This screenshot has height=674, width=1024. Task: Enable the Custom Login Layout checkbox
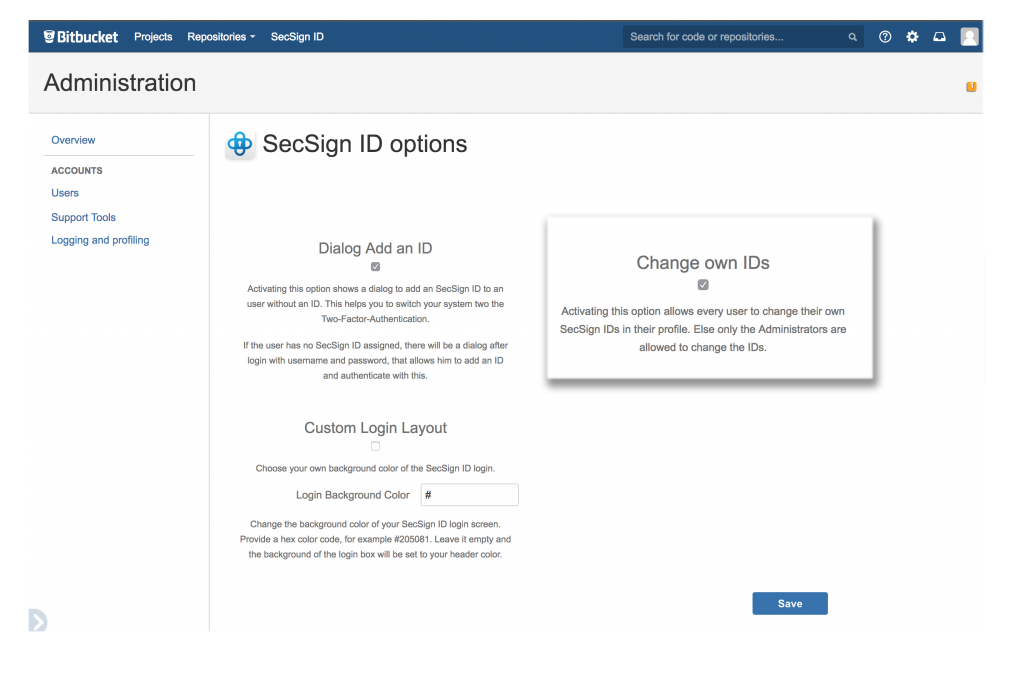click(x=375, y=447)
